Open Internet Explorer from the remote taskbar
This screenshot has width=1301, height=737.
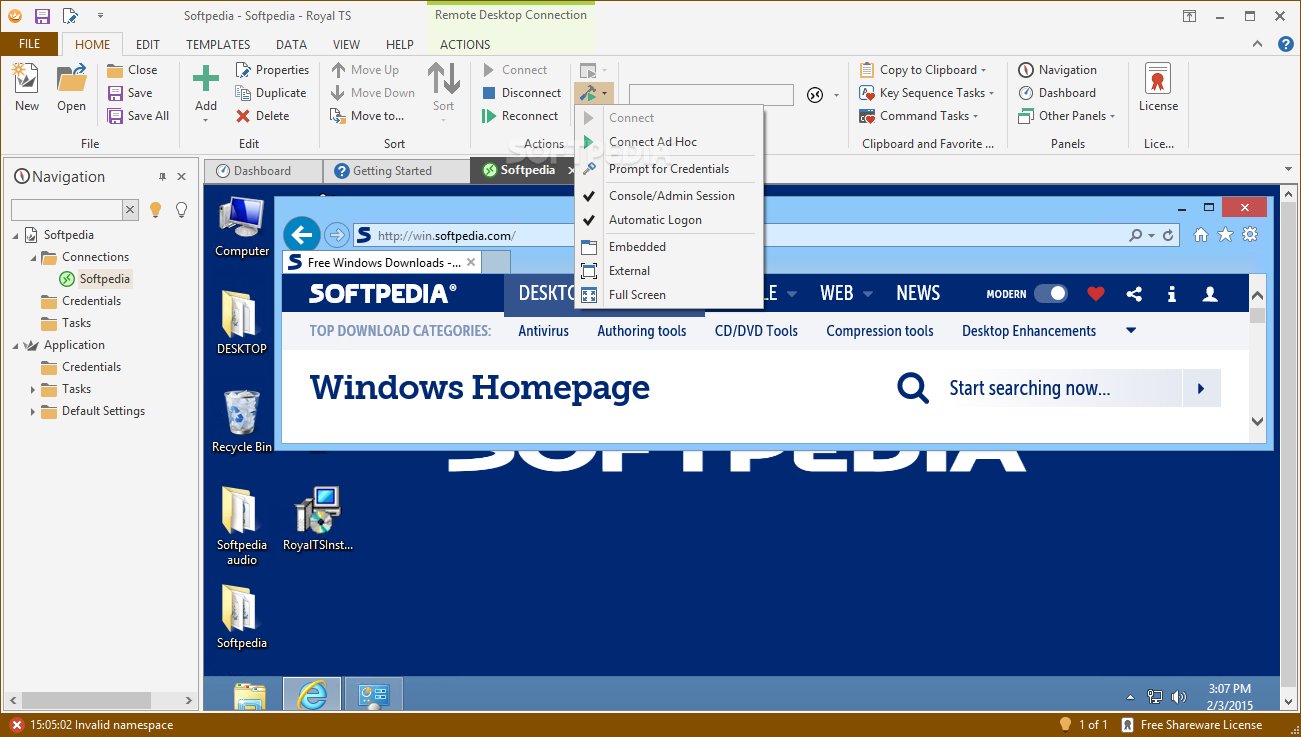click(x=312, y=696)
